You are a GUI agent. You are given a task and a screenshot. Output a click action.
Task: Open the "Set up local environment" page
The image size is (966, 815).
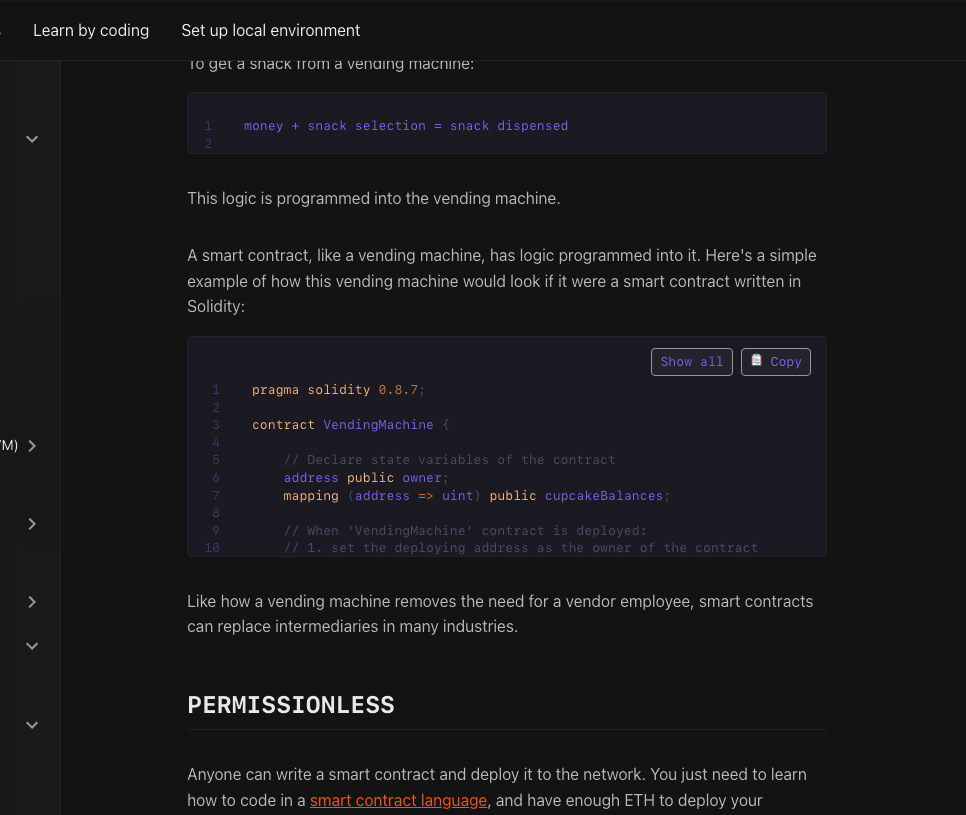pos(270,30)
